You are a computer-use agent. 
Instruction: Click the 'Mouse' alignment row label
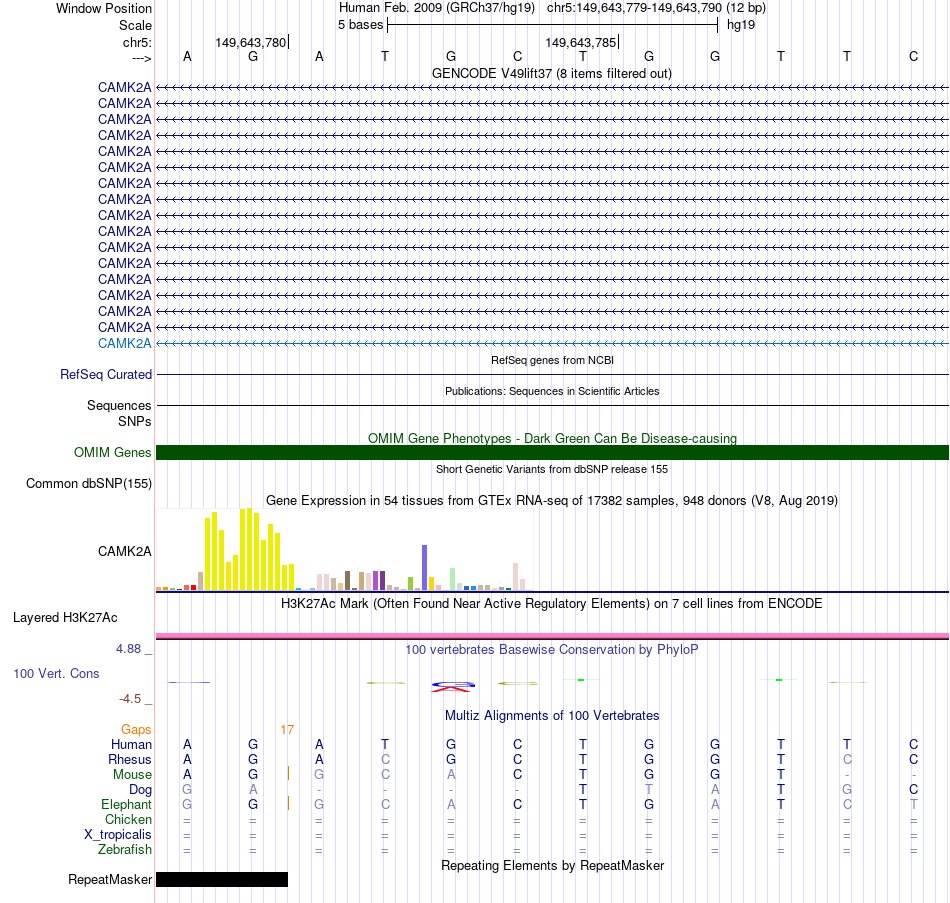[133, 775]
